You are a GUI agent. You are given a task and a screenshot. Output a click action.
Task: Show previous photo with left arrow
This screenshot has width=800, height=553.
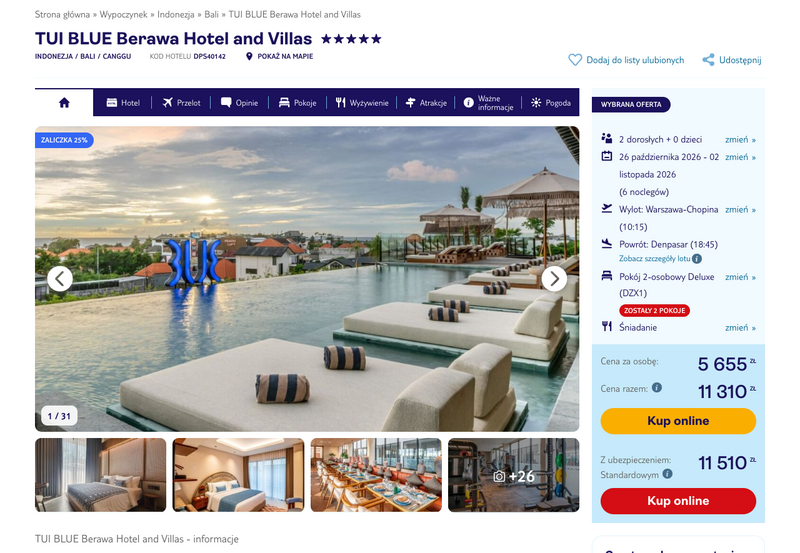(x=60, y=279)
